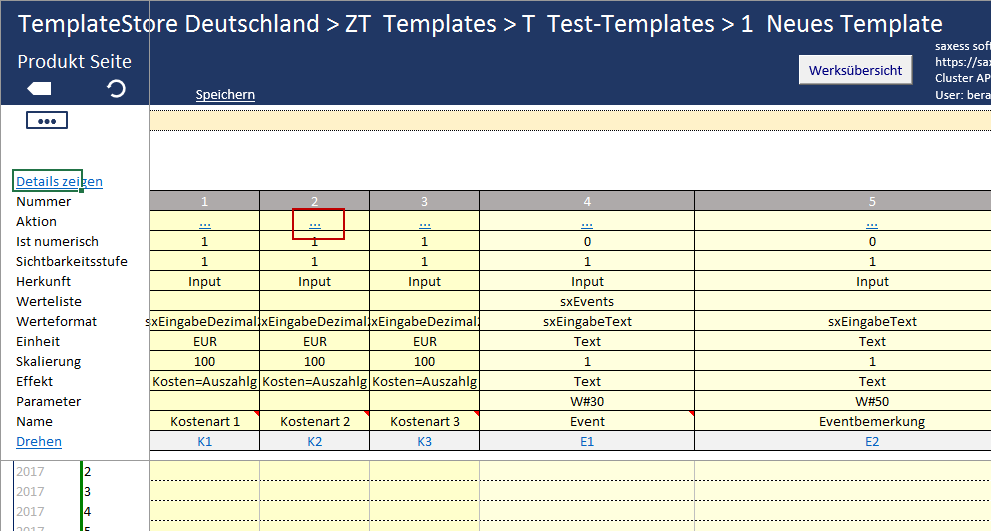Open Aktion menu for column 5
Viewport: 991px width, 531px height.
click(x=872, y=222)
